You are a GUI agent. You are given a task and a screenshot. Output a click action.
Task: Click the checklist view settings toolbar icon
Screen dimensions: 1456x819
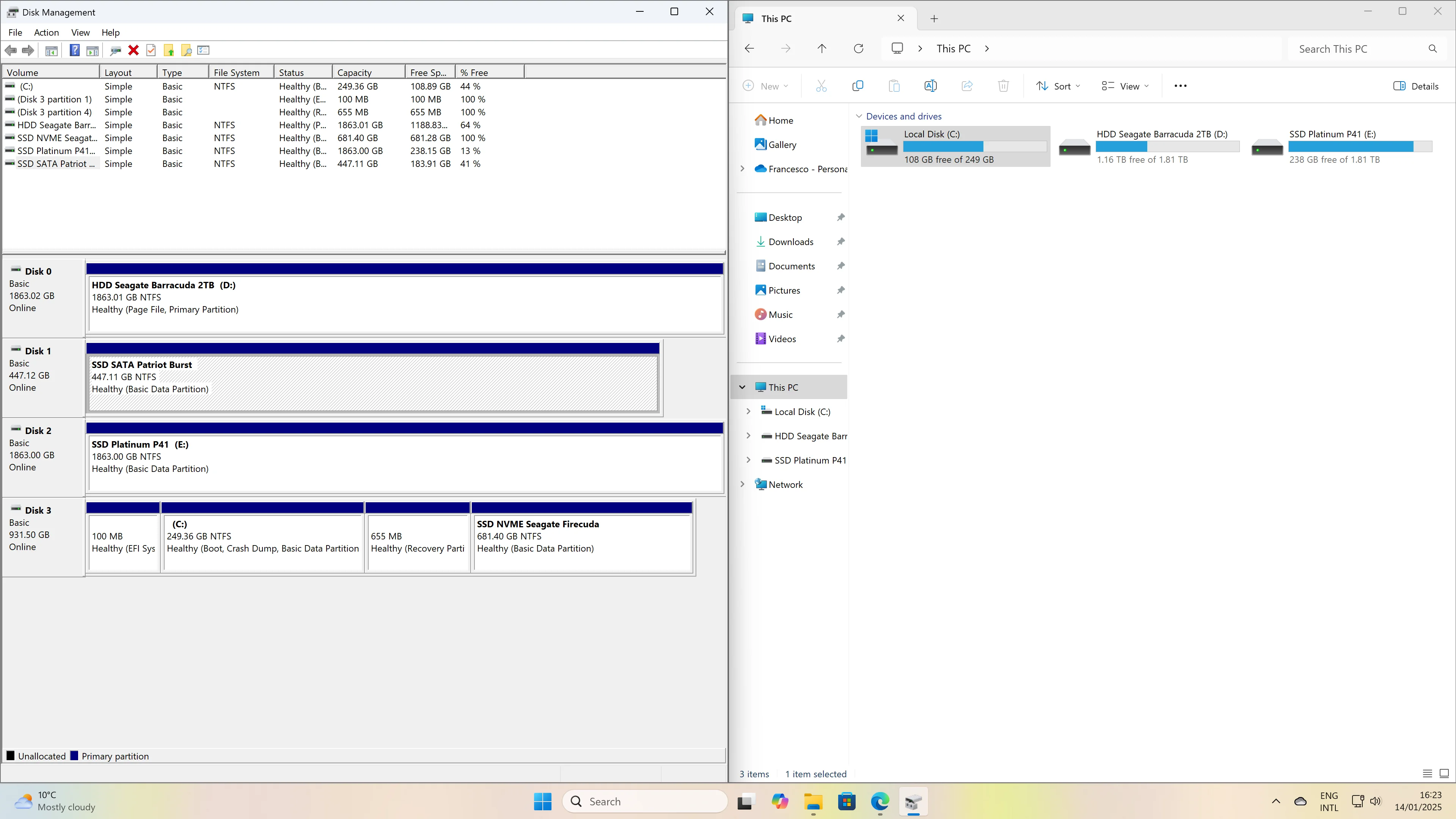[x=204, y=50]
